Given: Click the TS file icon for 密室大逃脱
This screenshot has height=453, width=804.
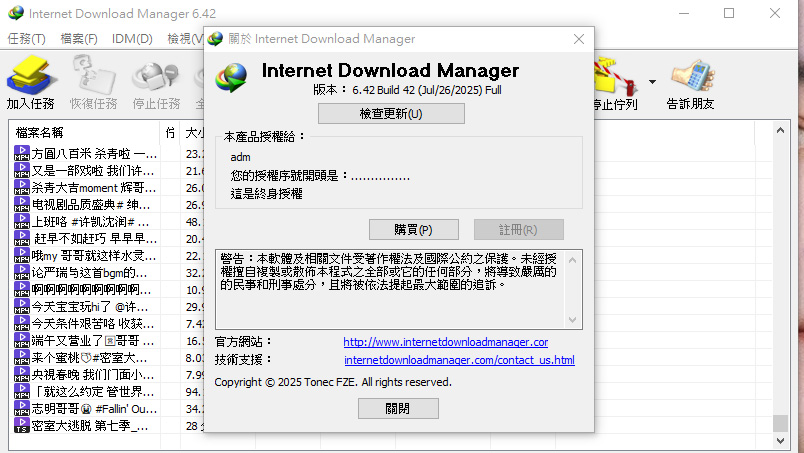Looking at the screenshot, I should (21, 426).
